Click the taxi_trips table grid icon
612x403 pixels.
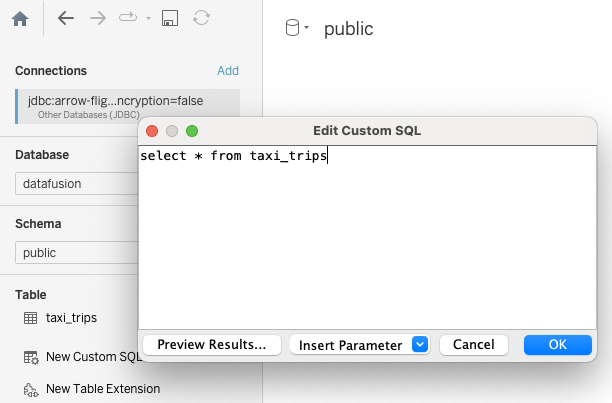tap(30, 318)
